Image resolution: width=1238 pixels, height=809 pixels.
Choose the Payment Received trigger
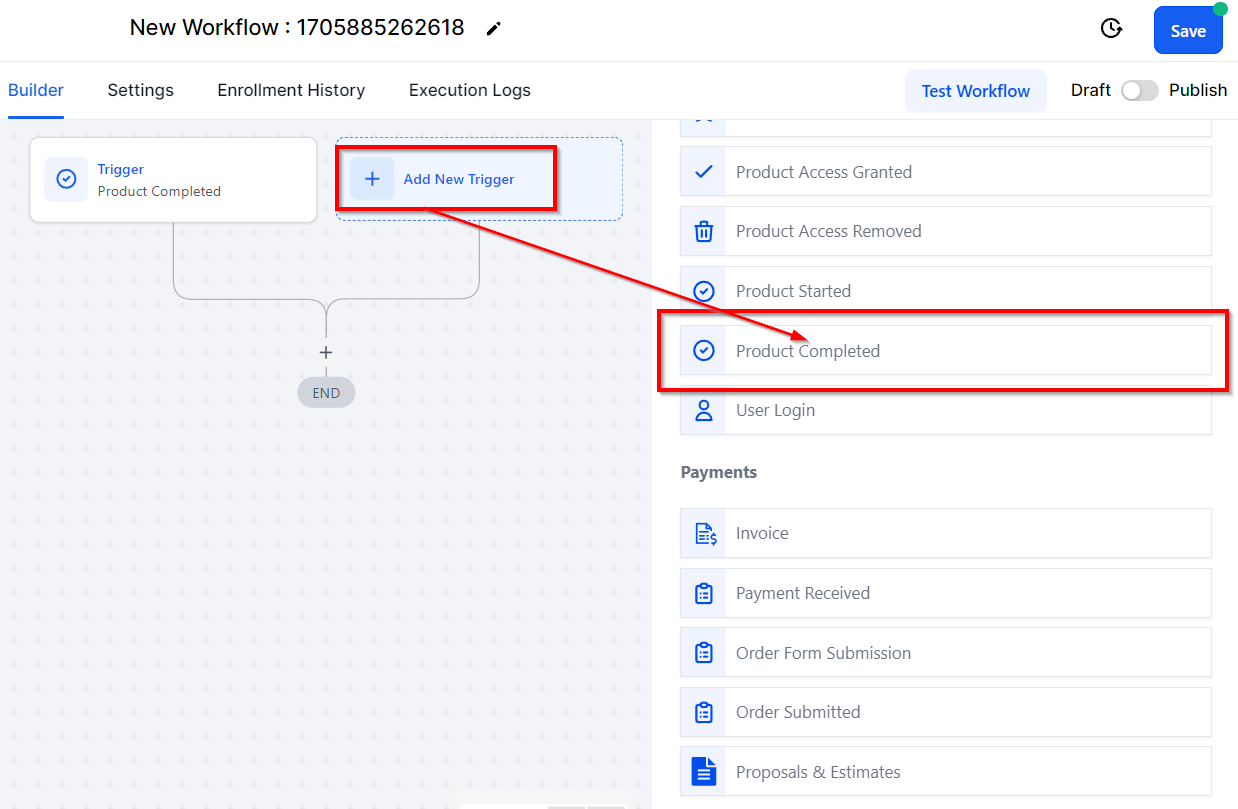946,593
